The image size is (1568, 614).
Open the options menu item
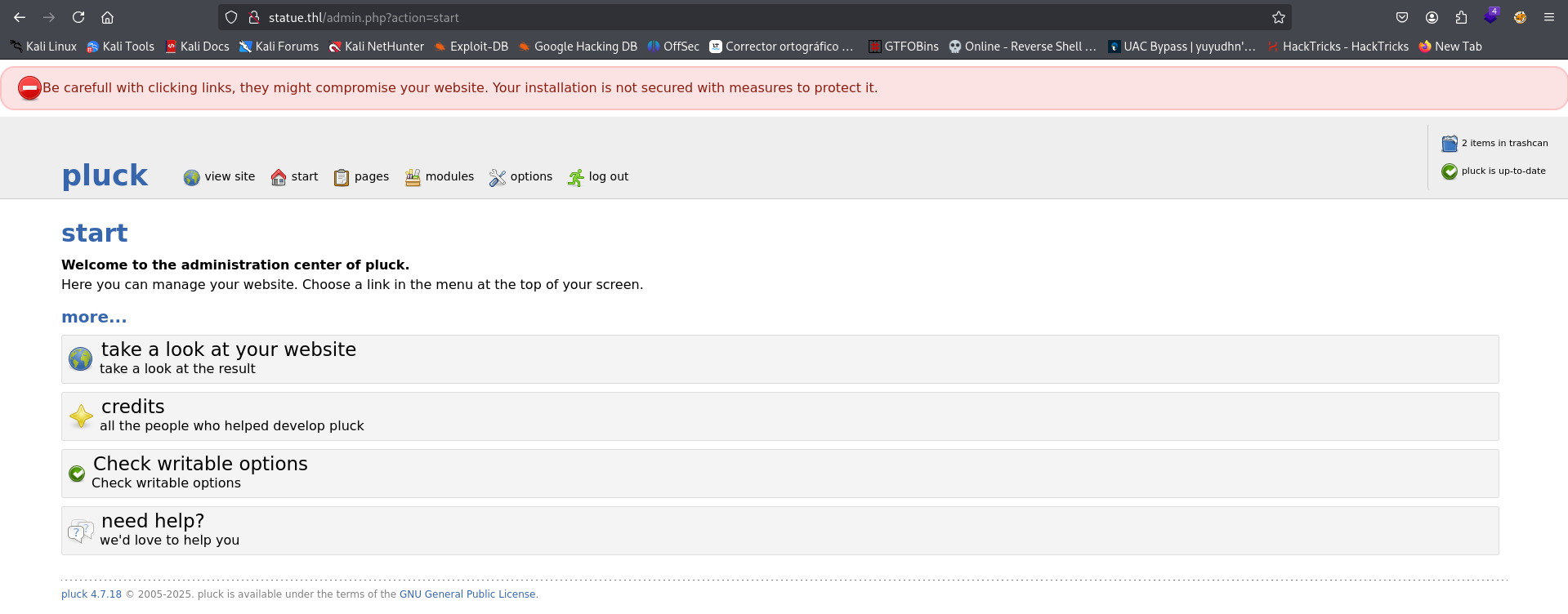tap(531, 176)
